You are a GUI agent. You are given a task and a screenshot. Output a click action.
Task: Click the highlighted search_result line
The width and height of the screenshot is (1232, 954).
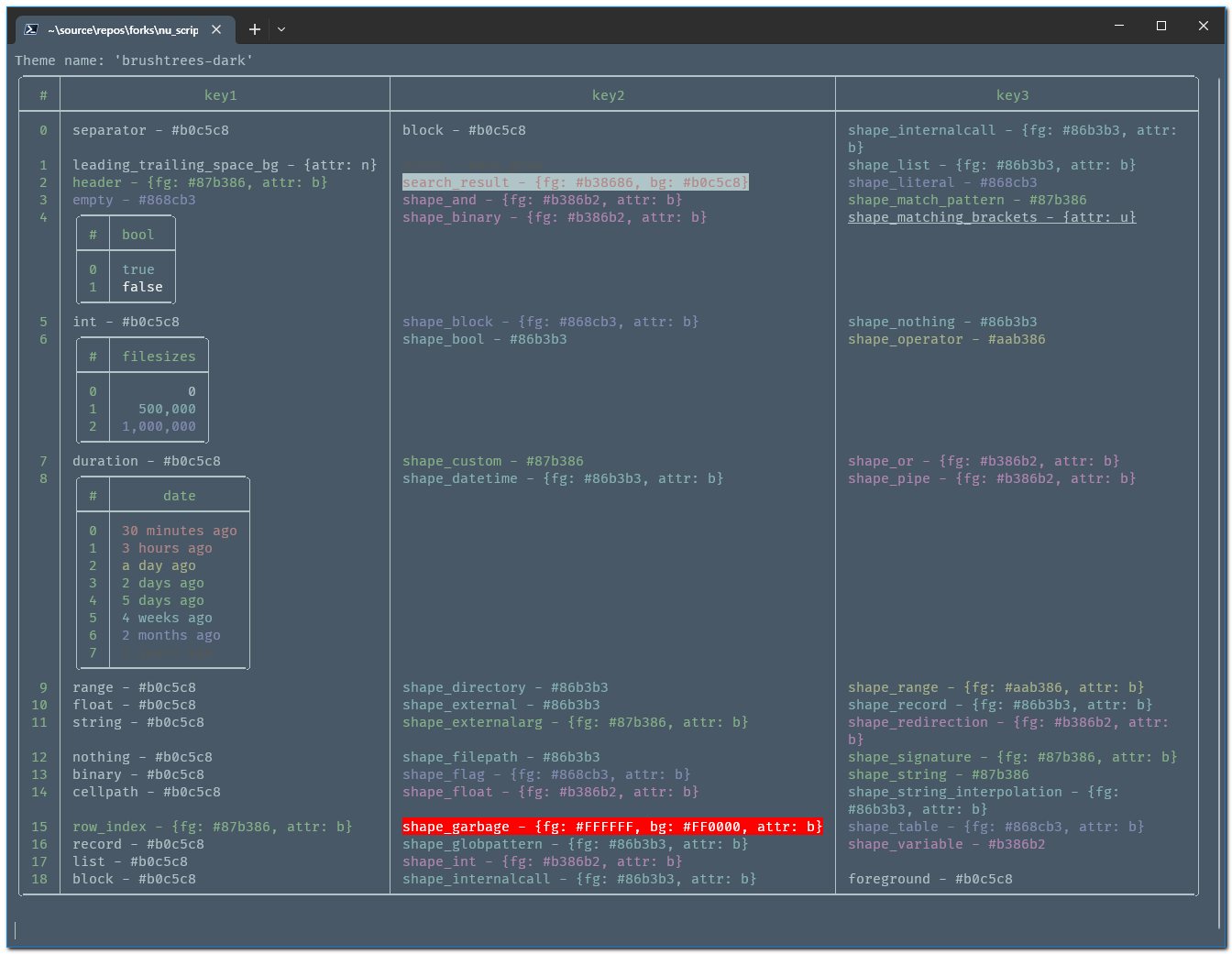click(576, 182)
